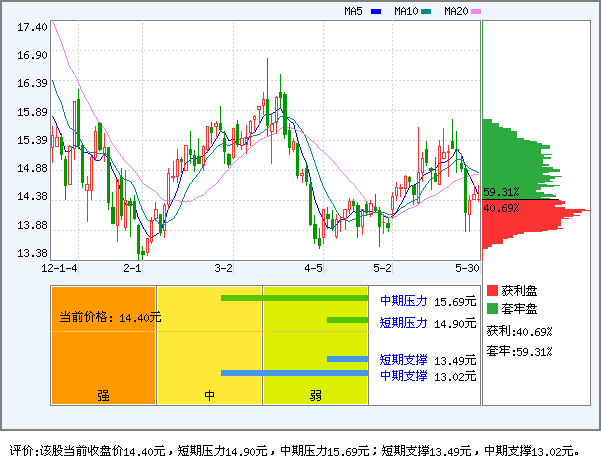Click the 套牢:59.31% statistic
The width and height of the screenshot is (601, 456).
(519, 351)
